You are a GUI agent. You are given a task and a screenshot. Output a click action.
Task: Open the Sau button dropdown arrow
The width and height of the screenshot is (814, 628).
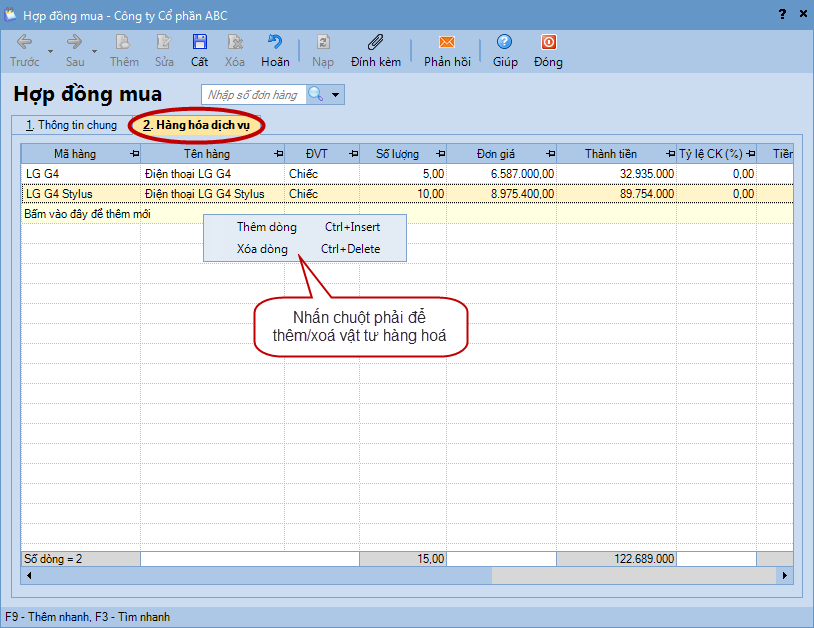pos(95,51)
